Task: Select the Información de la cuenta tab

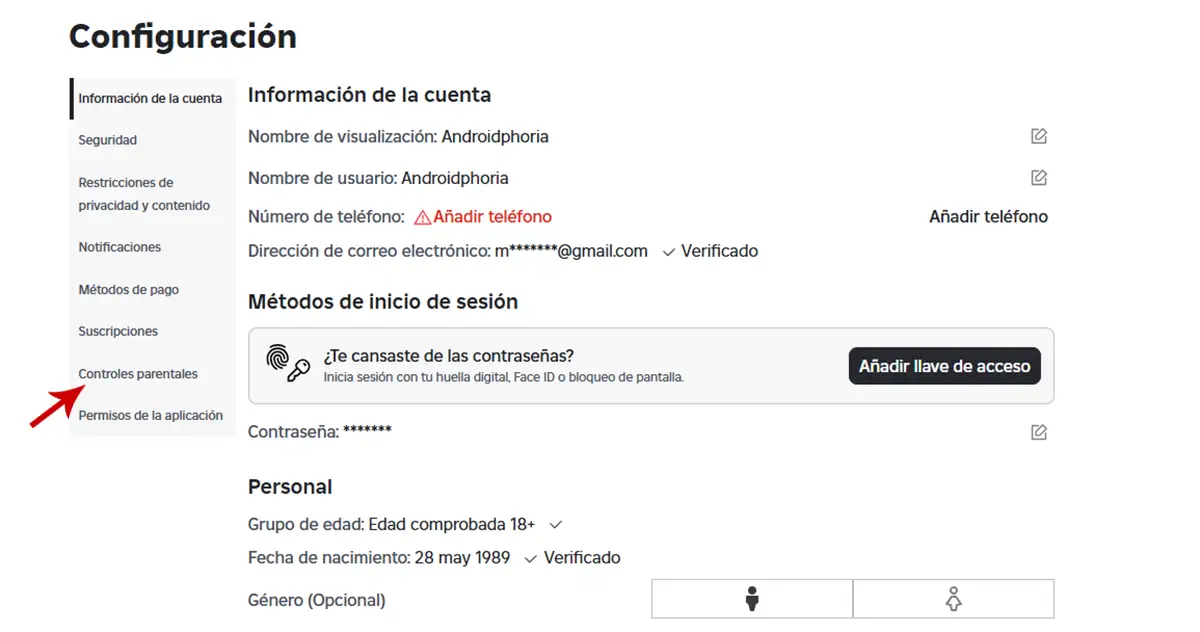Action: 150,98
